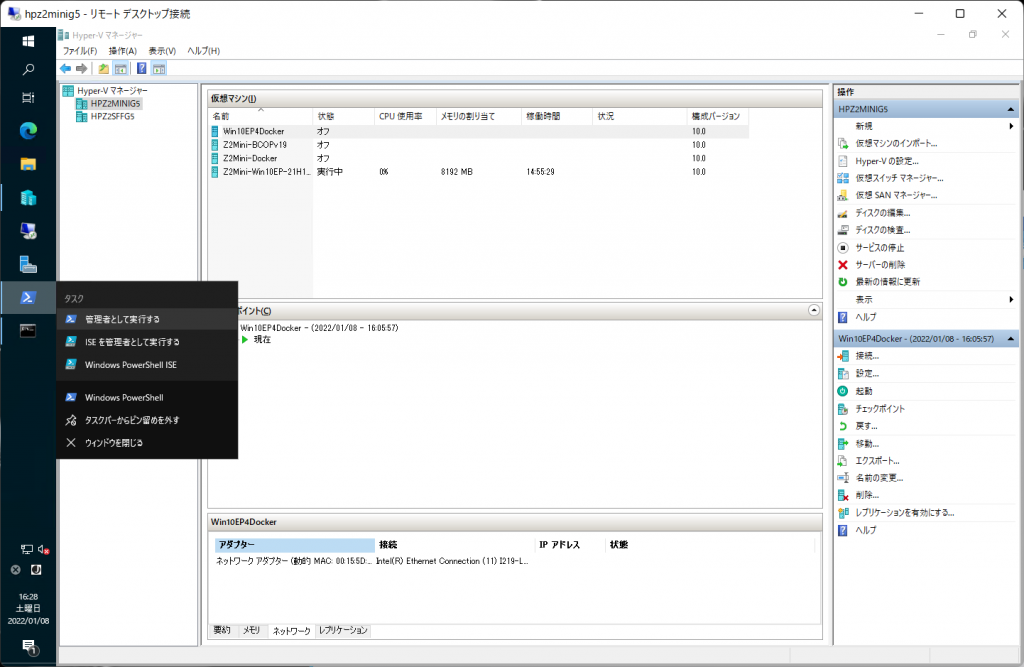Open ヘルプ in the HPZ2MINIG5 actions section
The height and width of the screenshot is (667, 1024).
(x=866, y=317)
